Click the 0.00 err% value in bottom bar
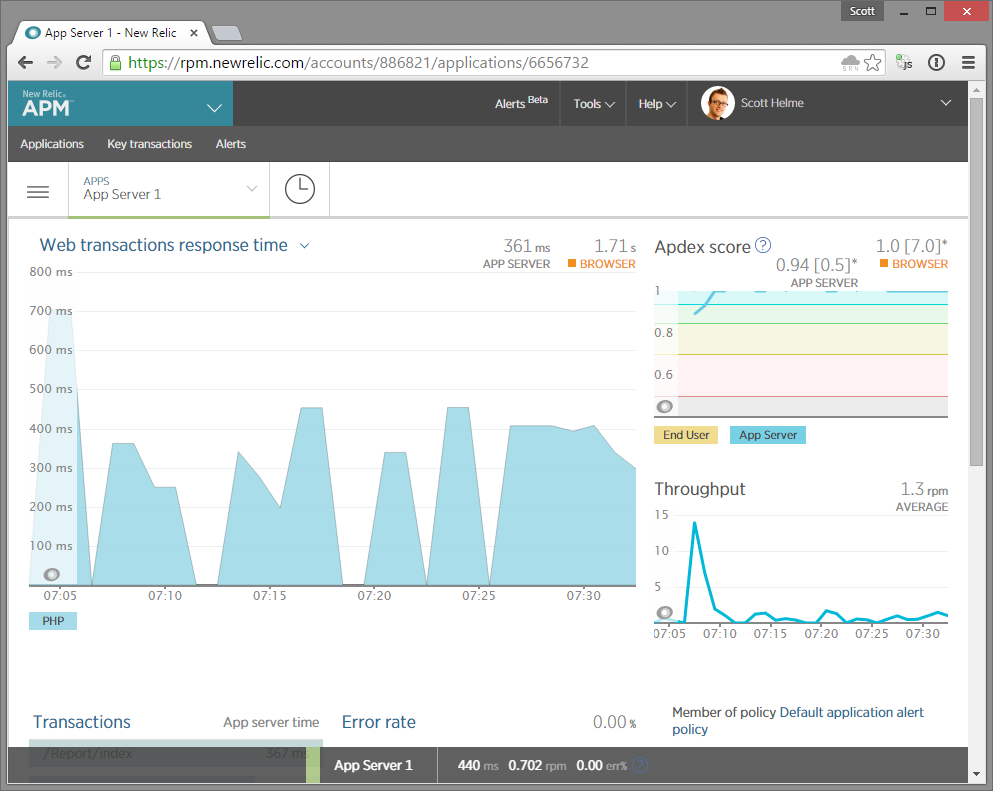993x791 pixels. point(601,765)
